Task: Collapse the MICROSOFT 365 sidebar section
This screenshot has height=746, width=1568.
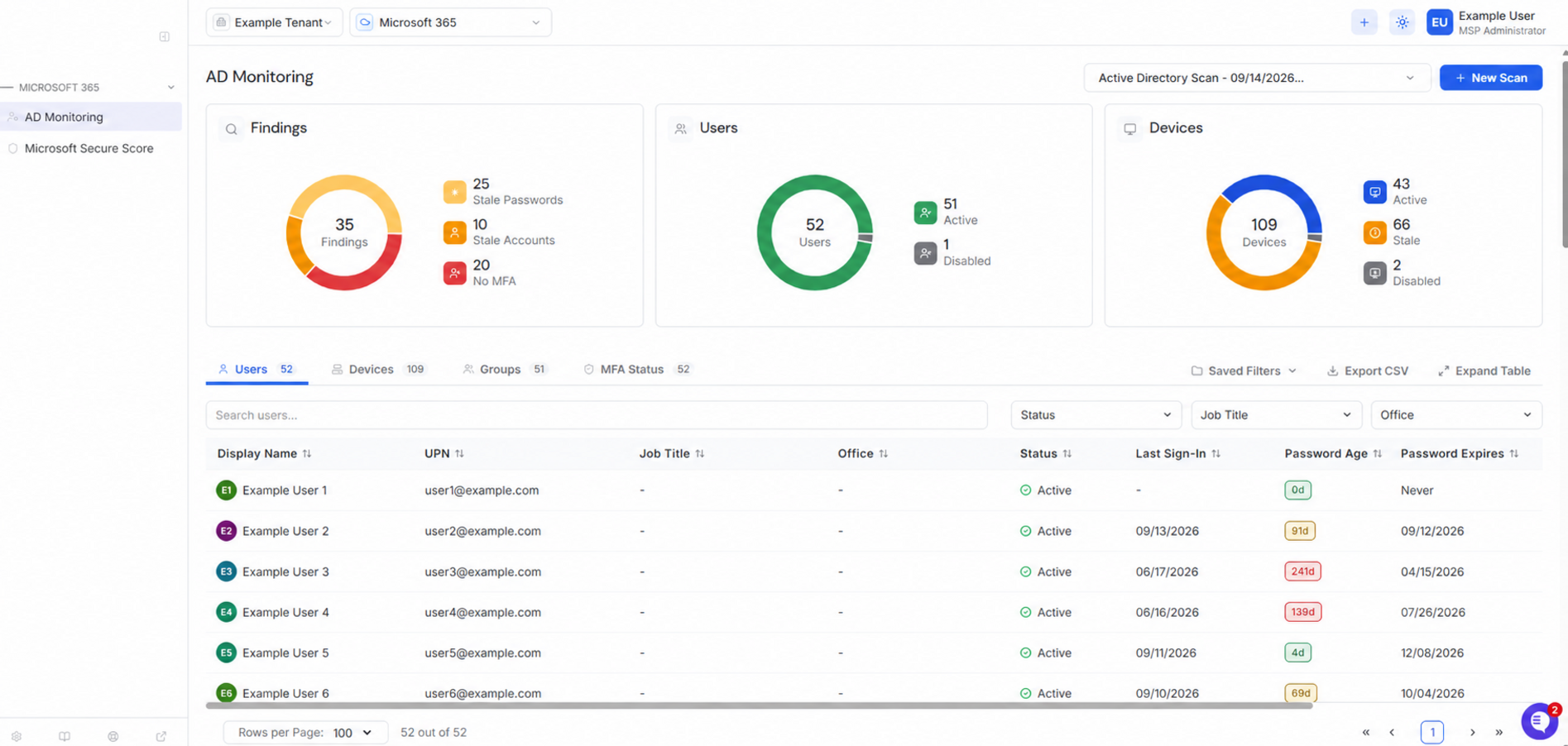Action: pyautogui.click(x=171, y=87)
